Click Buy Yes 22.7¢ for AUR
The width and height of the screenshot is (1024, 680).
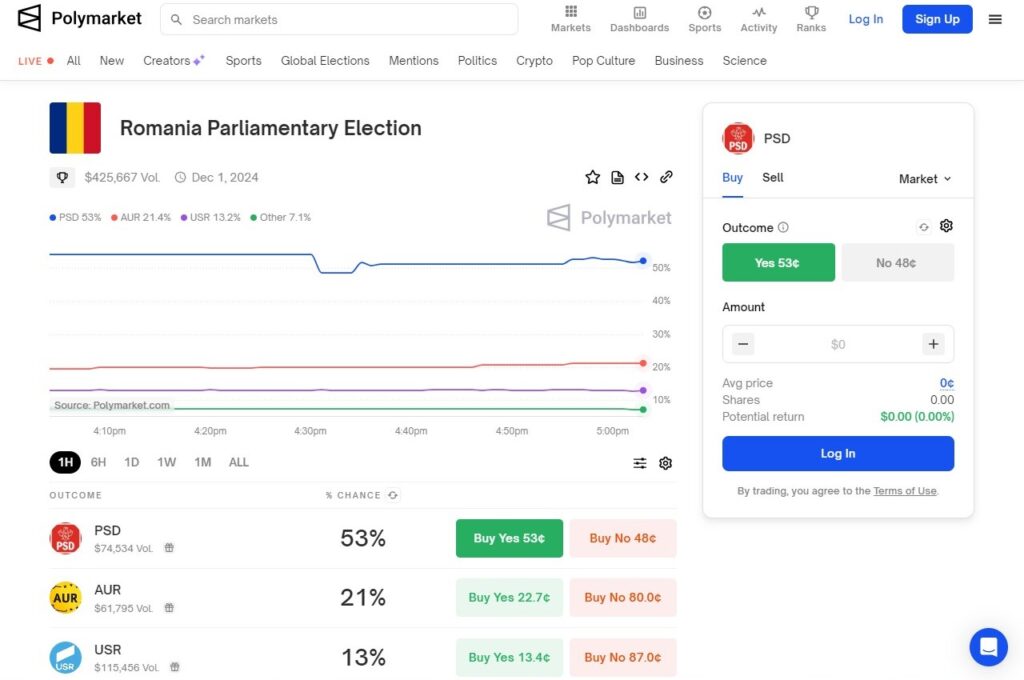[509, 598]
